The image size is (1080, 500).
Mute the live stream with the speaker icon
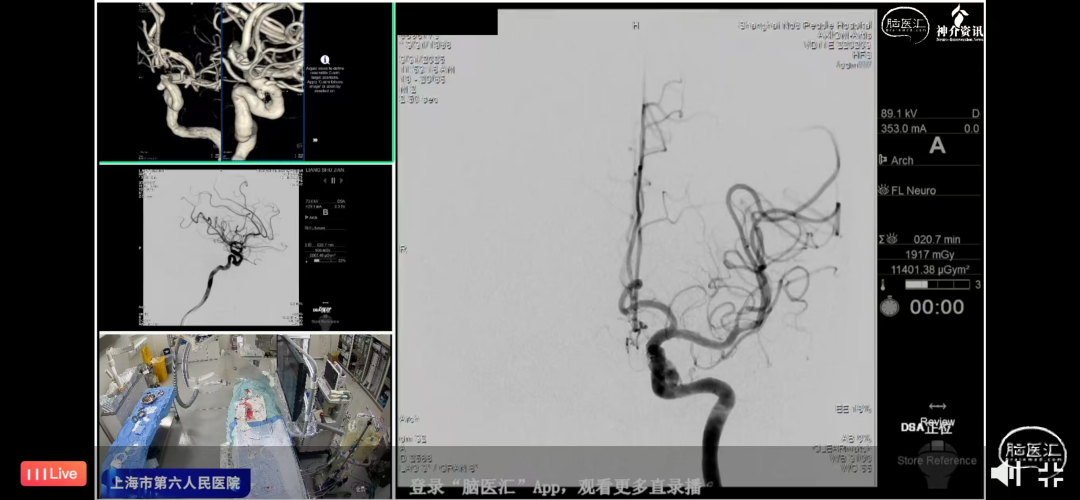(x=1004, y=472)
